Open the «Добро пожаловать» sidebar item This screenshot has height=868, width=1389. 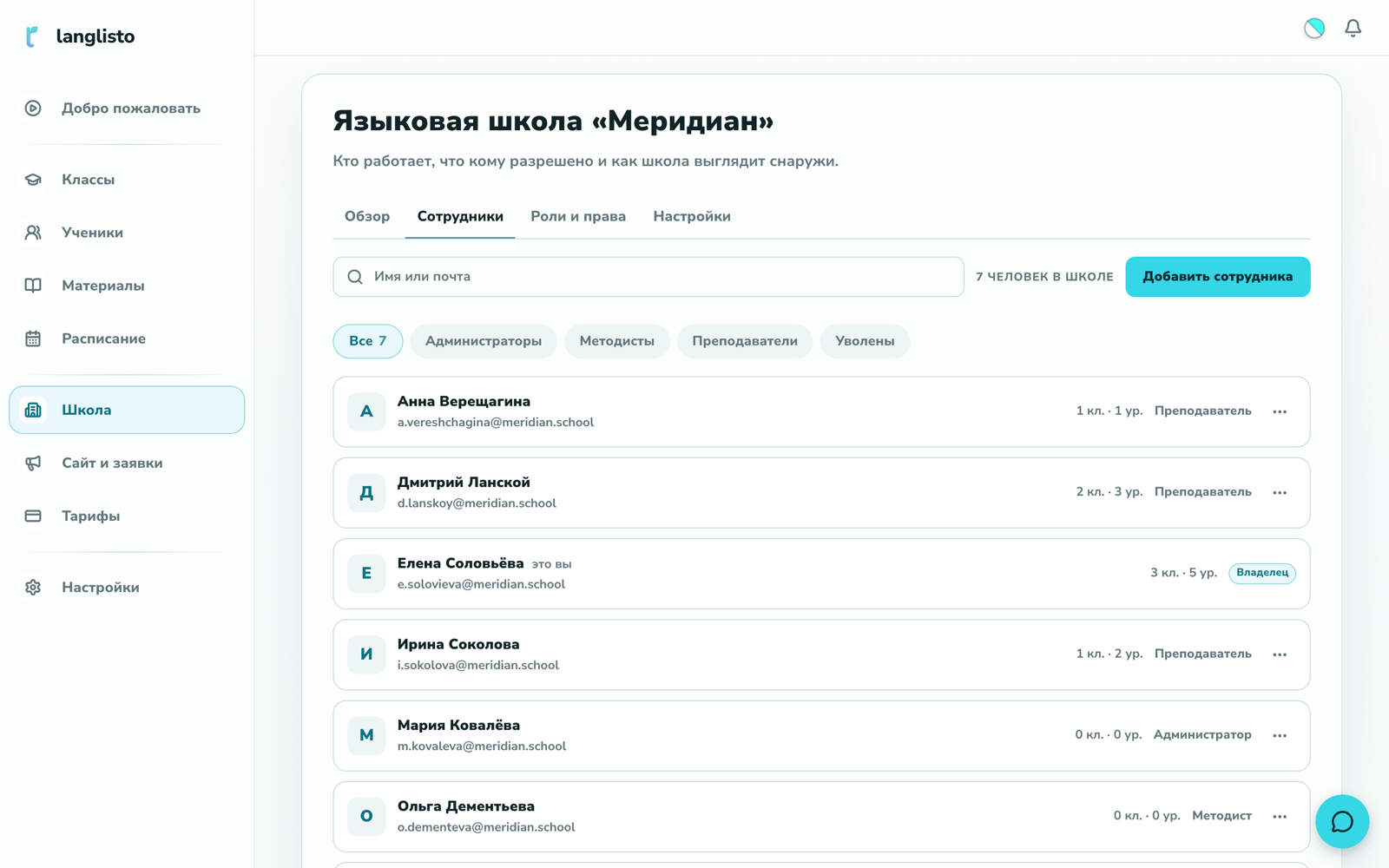(x=127, y=108)
